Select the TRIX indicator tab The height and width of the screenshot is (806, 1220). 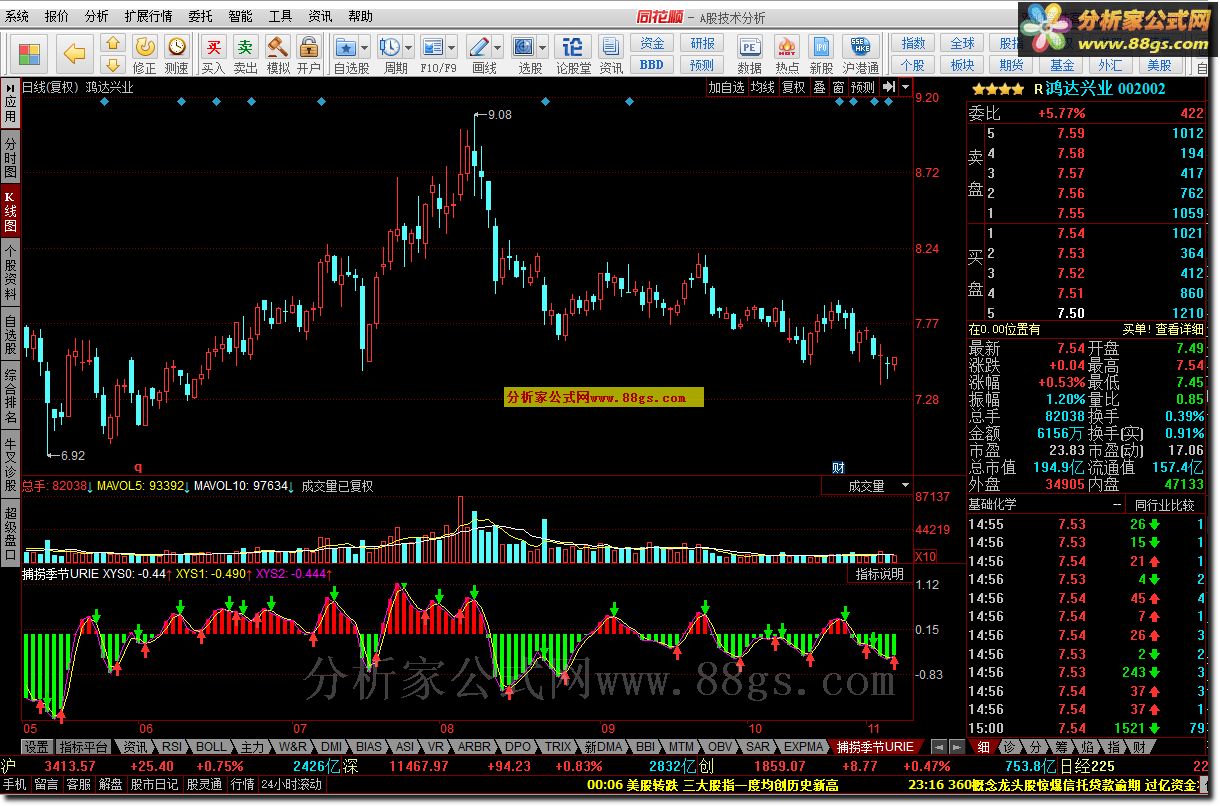[557, 747]
